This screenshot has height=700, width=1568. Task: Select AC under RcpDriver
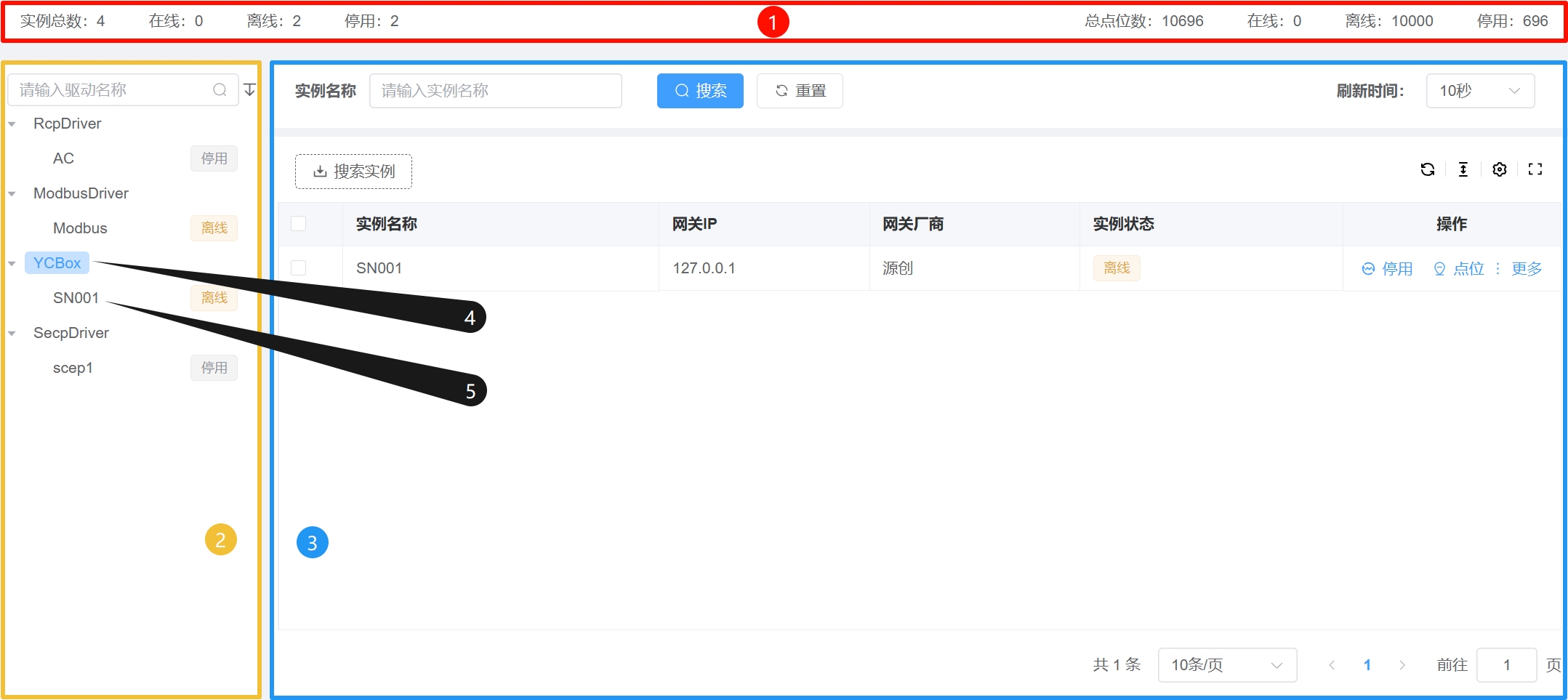[63, 158]
